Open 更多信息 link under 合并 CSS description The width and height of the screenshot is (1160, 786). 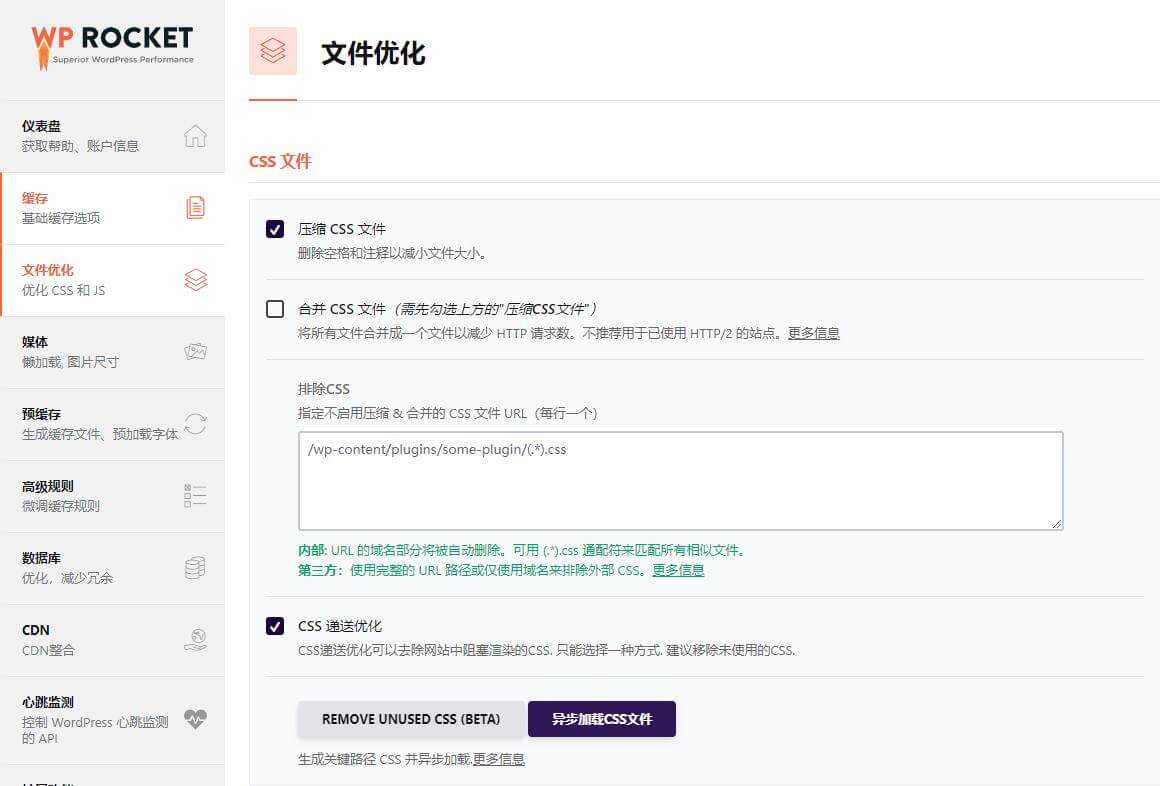coord(813,333)
